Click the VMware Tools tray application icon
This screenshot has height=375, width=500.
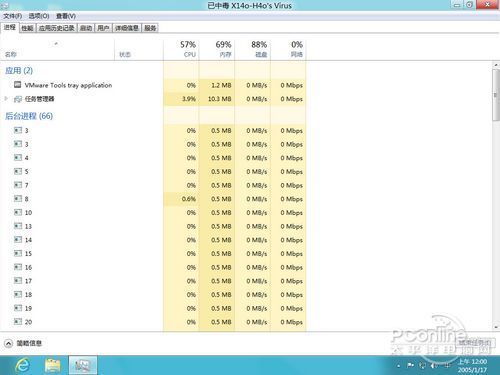pos(18,85)
